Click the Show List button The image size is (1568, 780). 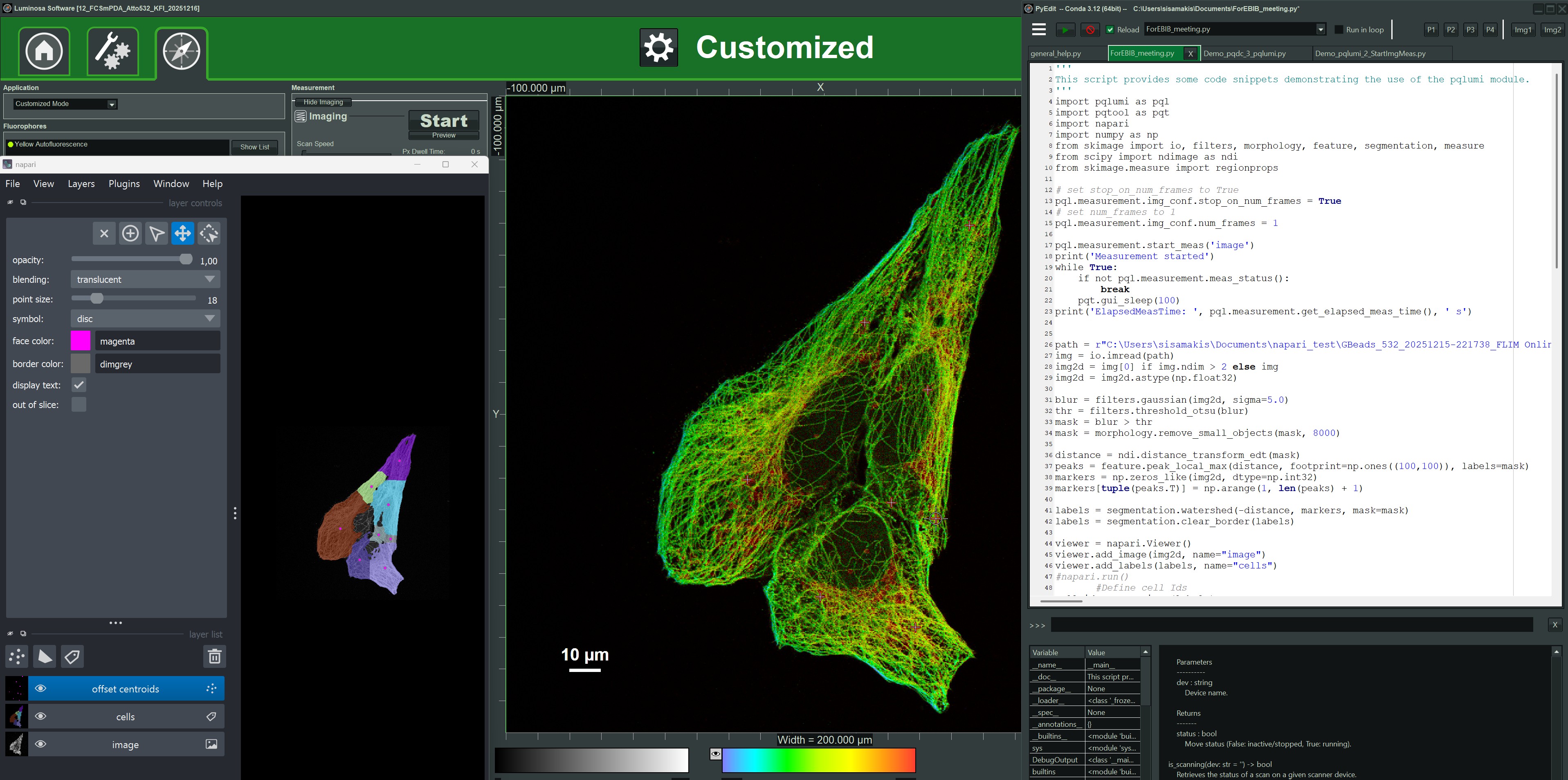coord(254,147)
